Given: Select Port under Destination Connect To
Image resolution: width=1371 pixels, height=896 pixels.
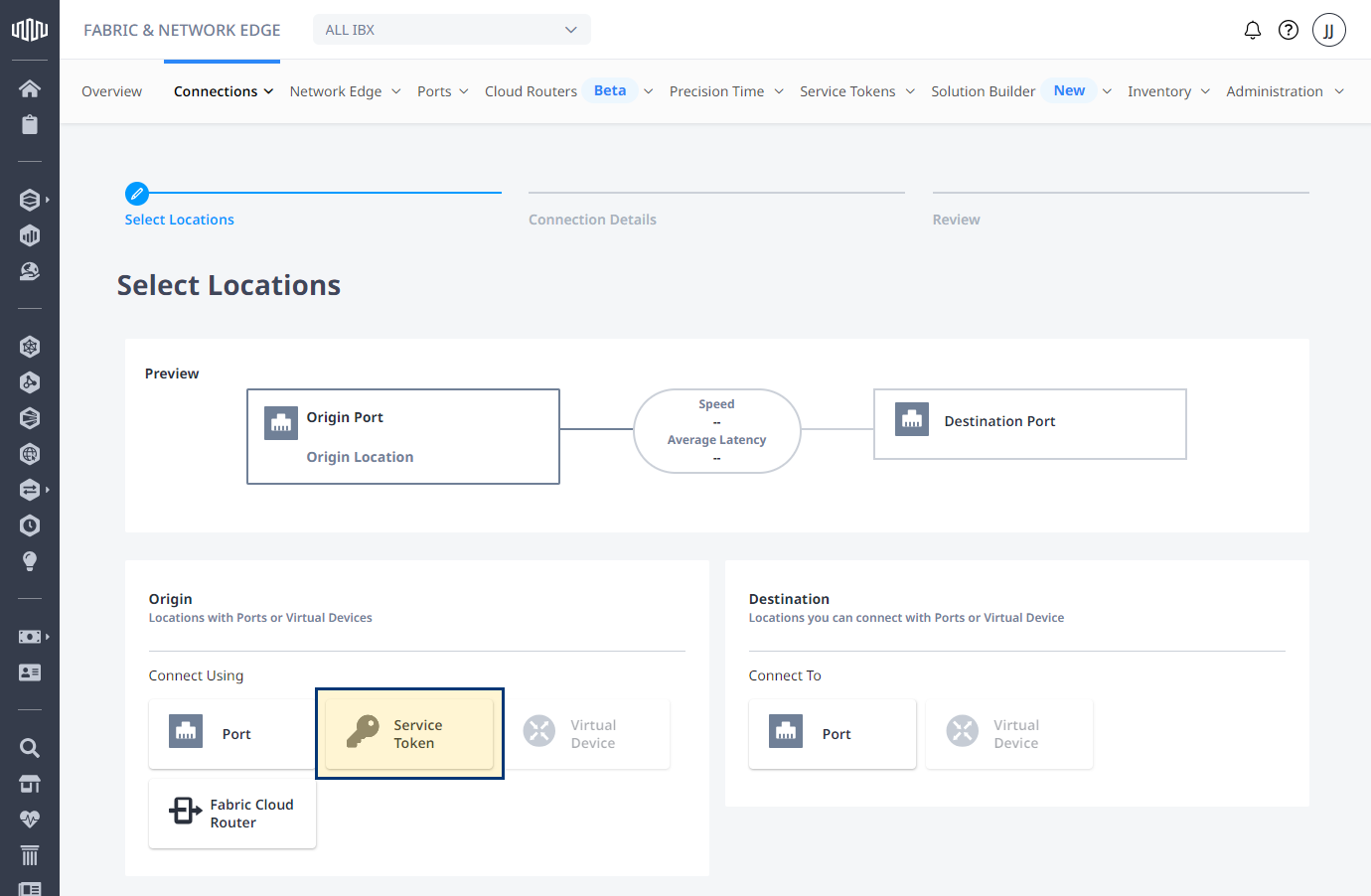Looking at the screenshot, I should [833, 734].
